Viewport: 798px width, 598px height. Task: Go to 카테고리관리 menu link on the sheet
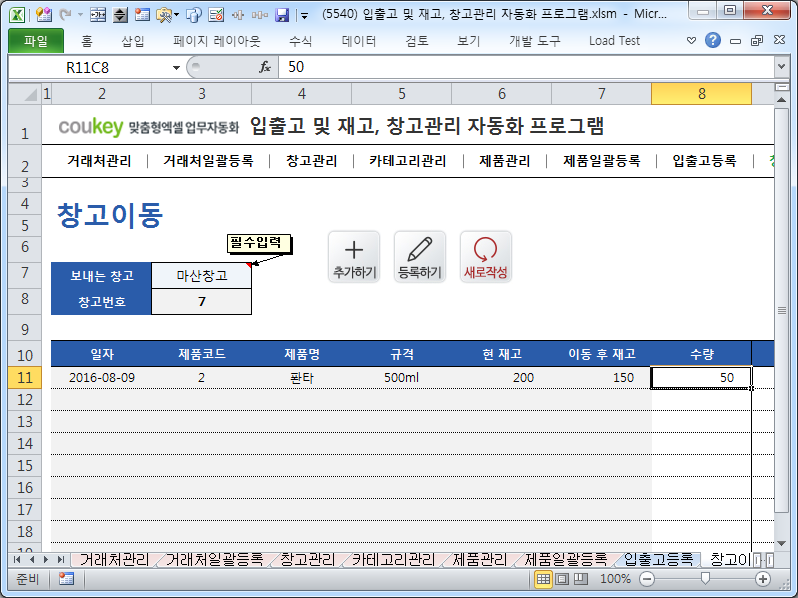tap(408, 161)
